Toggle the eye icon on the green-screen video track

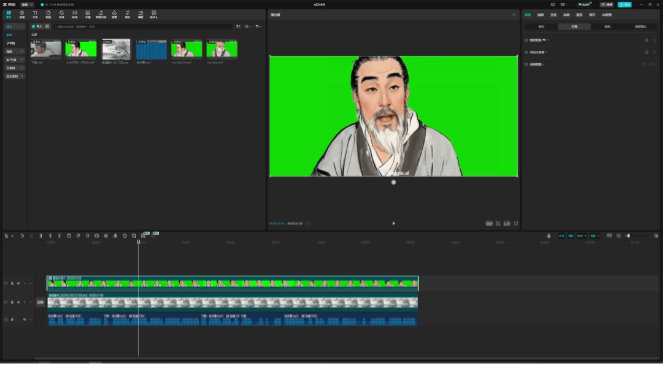[x=18, y=283]
